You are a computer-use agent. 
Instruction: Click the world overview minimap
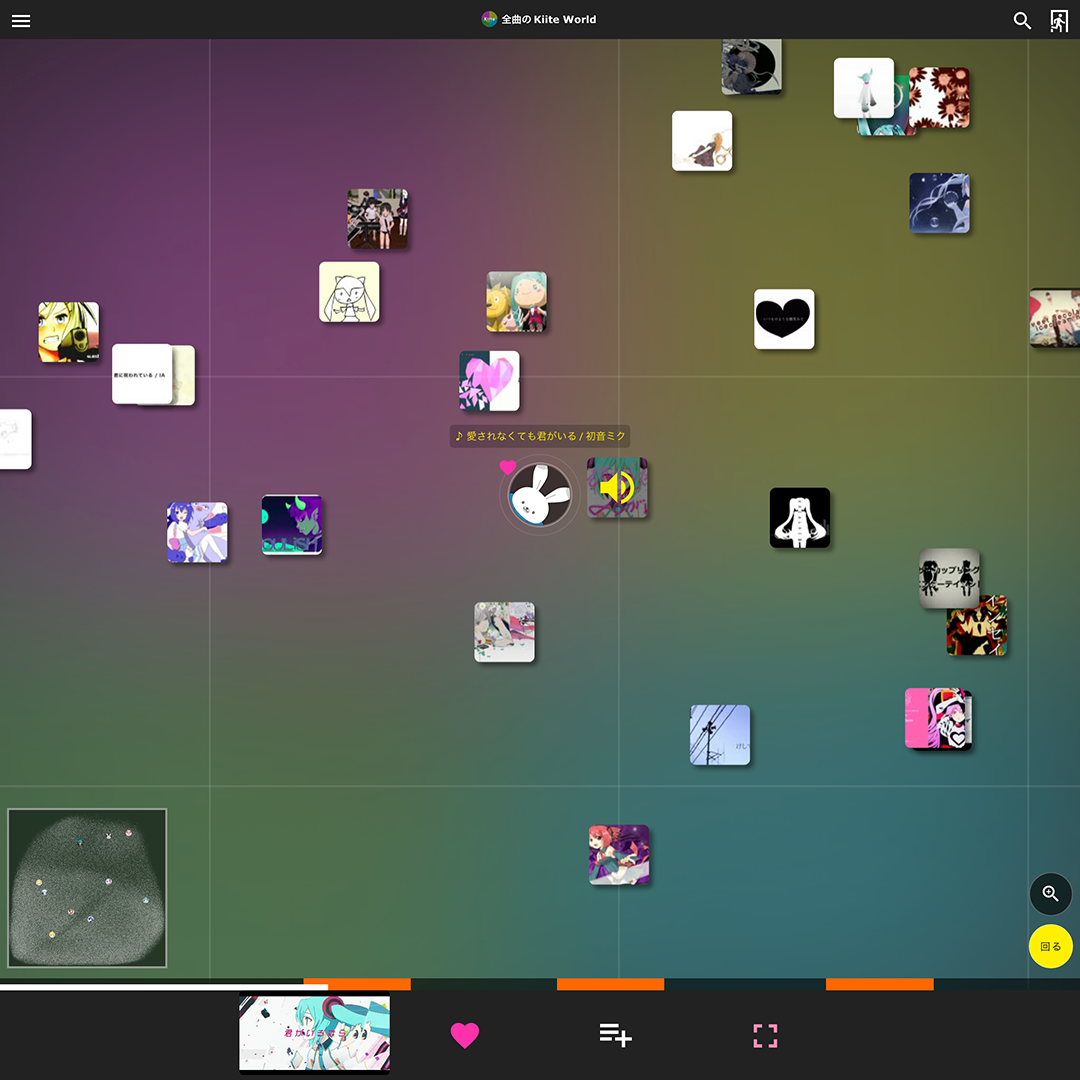click(x=87, y=888)
